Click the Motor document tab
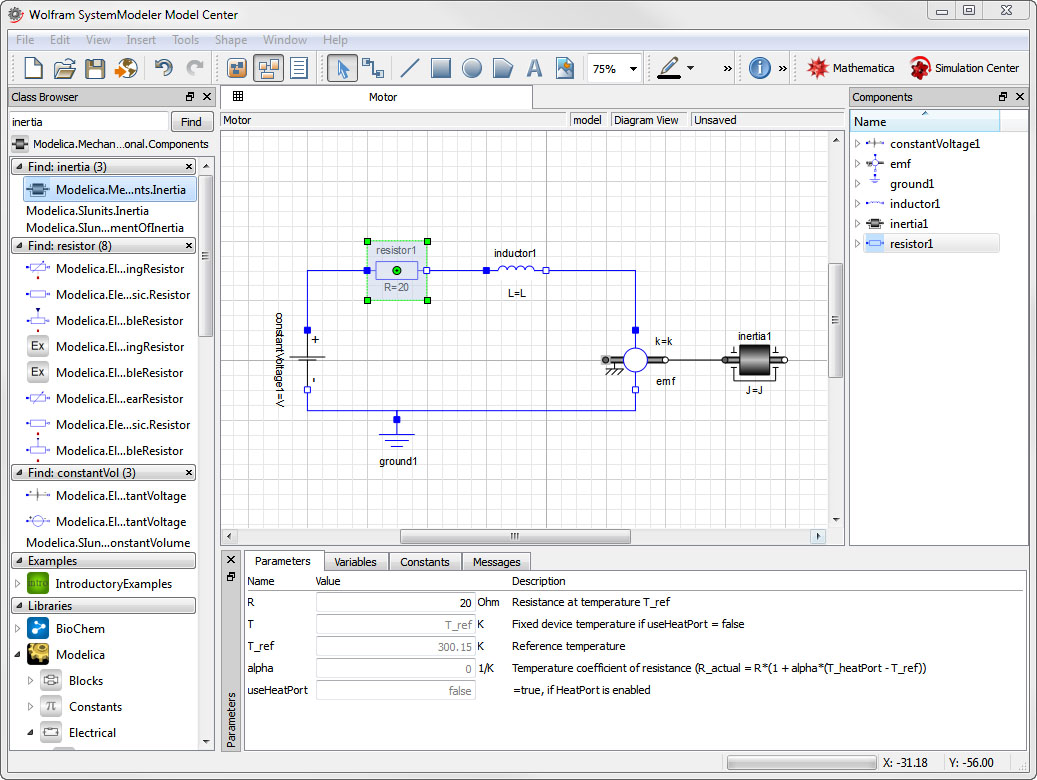Image resolution: width=1037 pixels, height=780 pixels. [376, 97]
